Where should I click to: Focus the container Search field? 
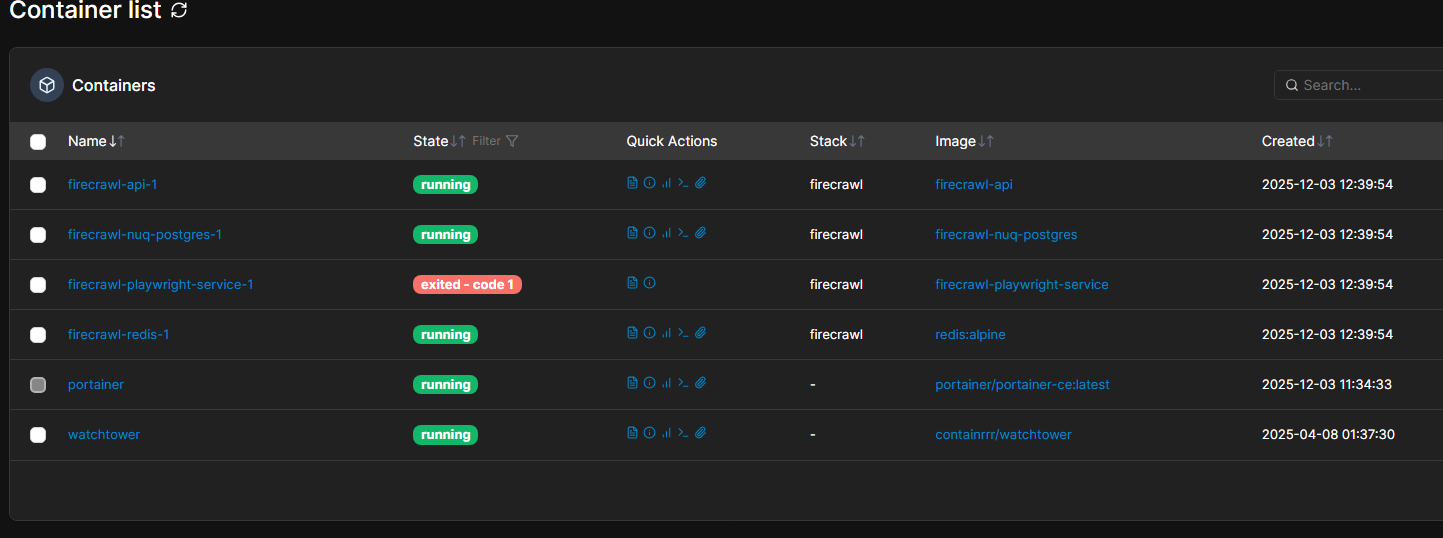1358,85
